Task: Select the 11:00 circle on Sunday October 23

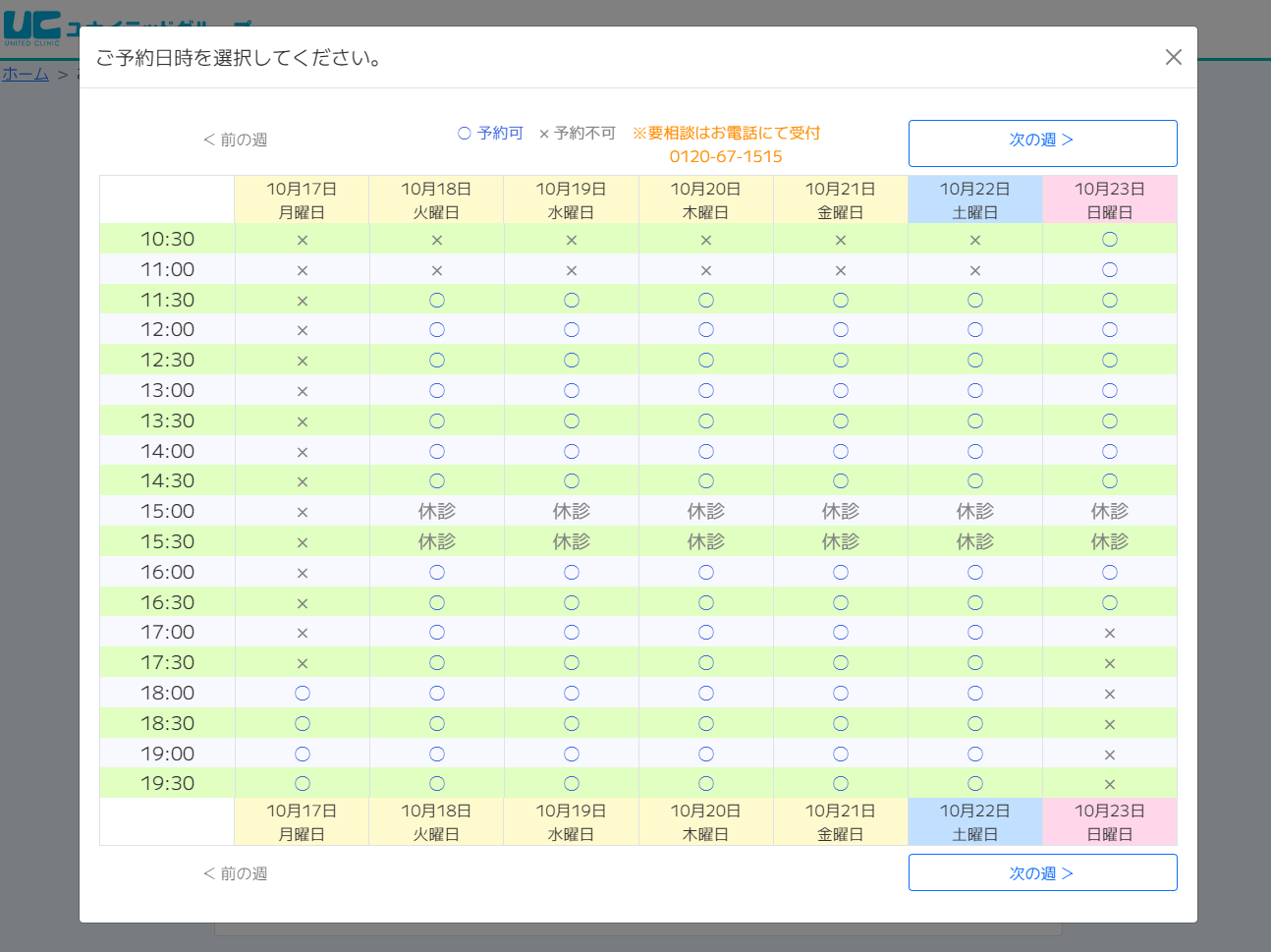Action: click(x=1110, y=270)
